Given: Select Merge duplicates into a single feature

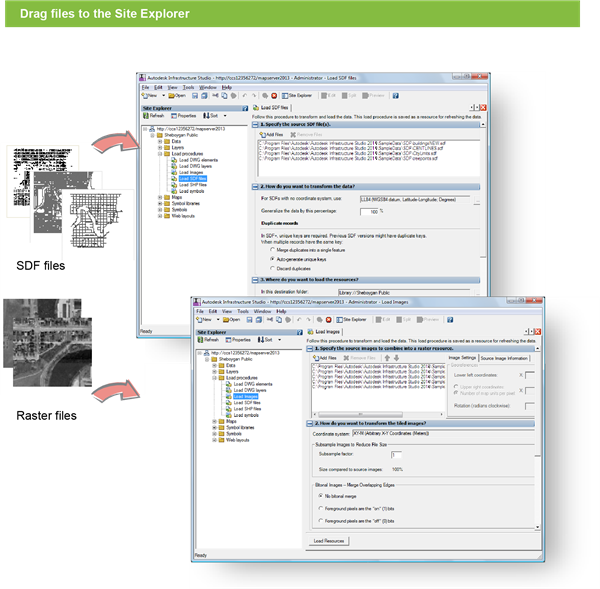Looking at the screenshot, I should [x=272, y=250].
